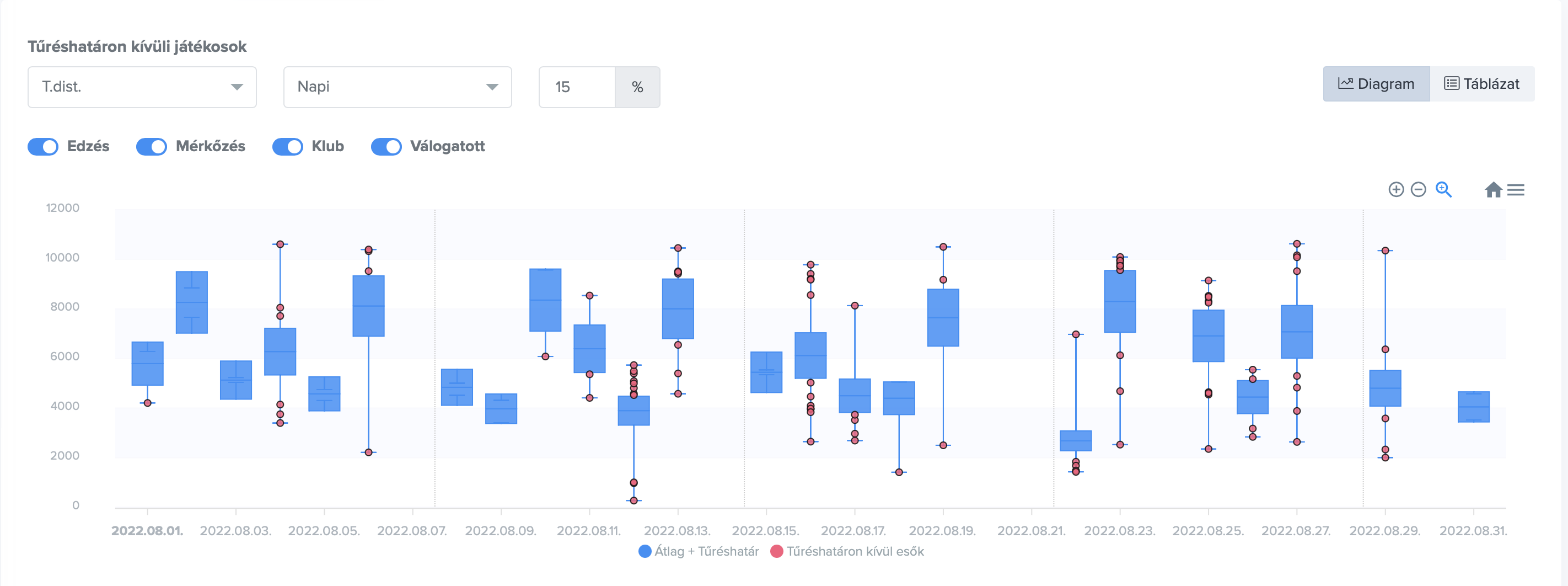This screenshot has width=1568, height=586.
Task: Click the red legend color marker
Action: click(x=777, y=551)
